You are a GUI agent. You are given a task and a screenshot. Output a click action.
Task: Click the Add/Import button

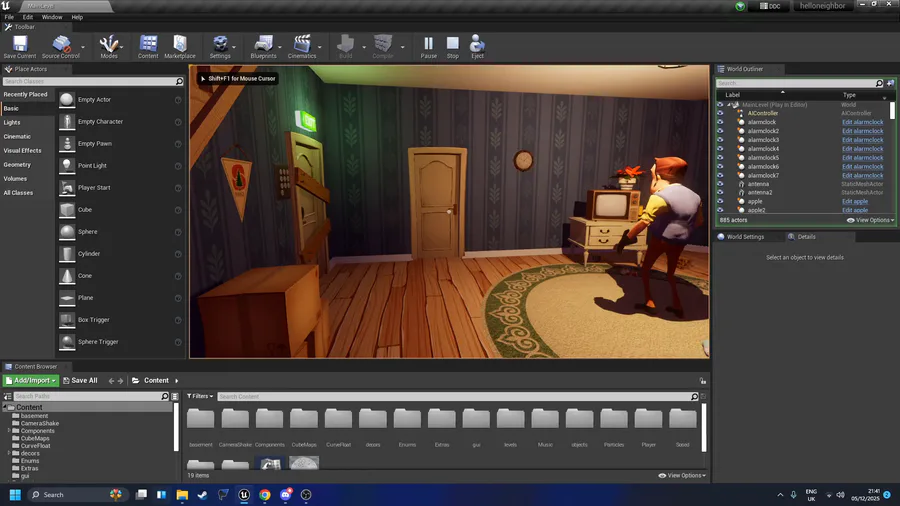(x=31, y=381)
